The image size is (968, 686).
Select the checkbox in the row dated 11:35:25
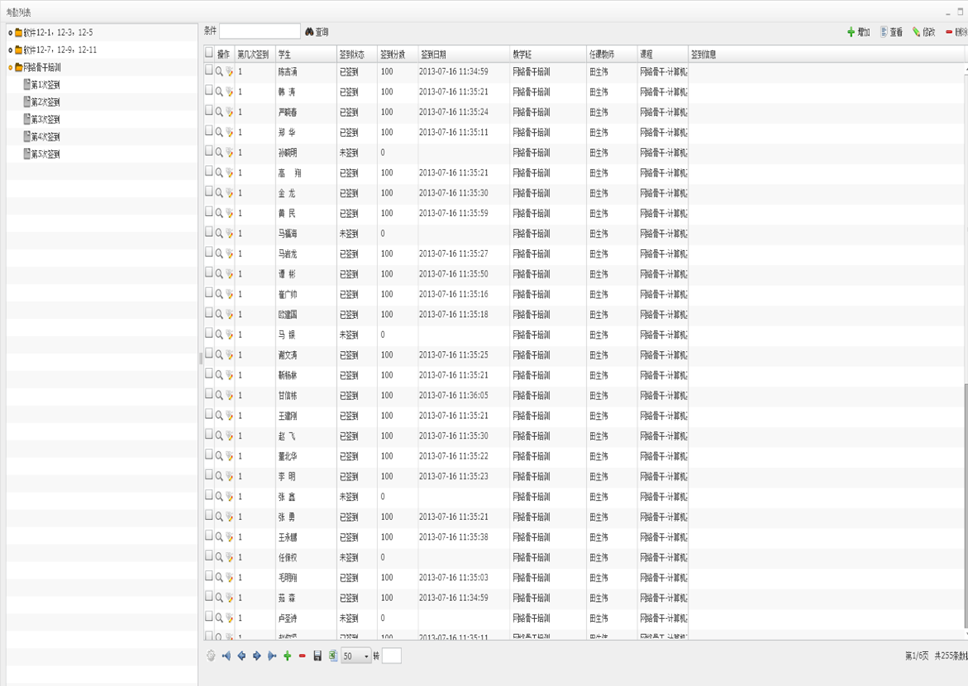[209, 354]
